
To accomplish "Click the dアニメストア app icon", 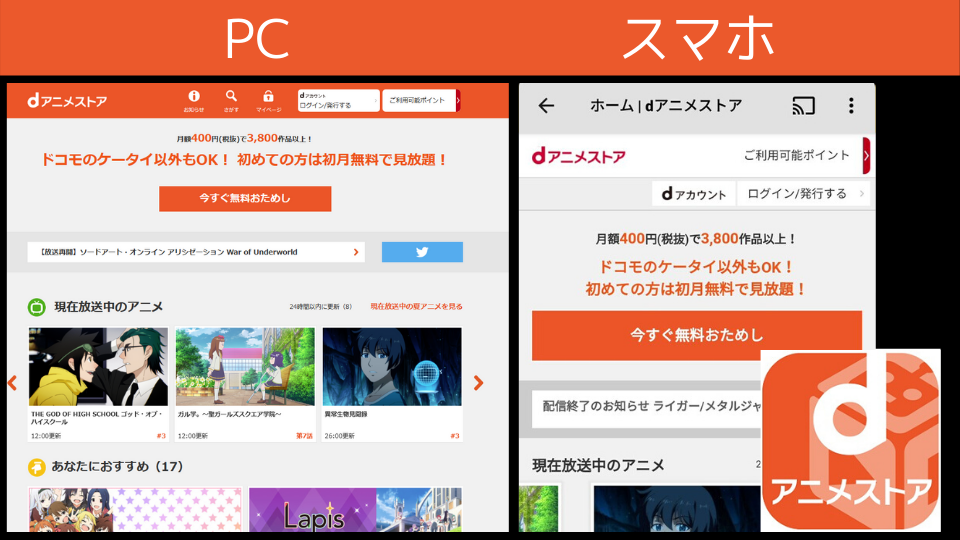I will coord(850,441).
